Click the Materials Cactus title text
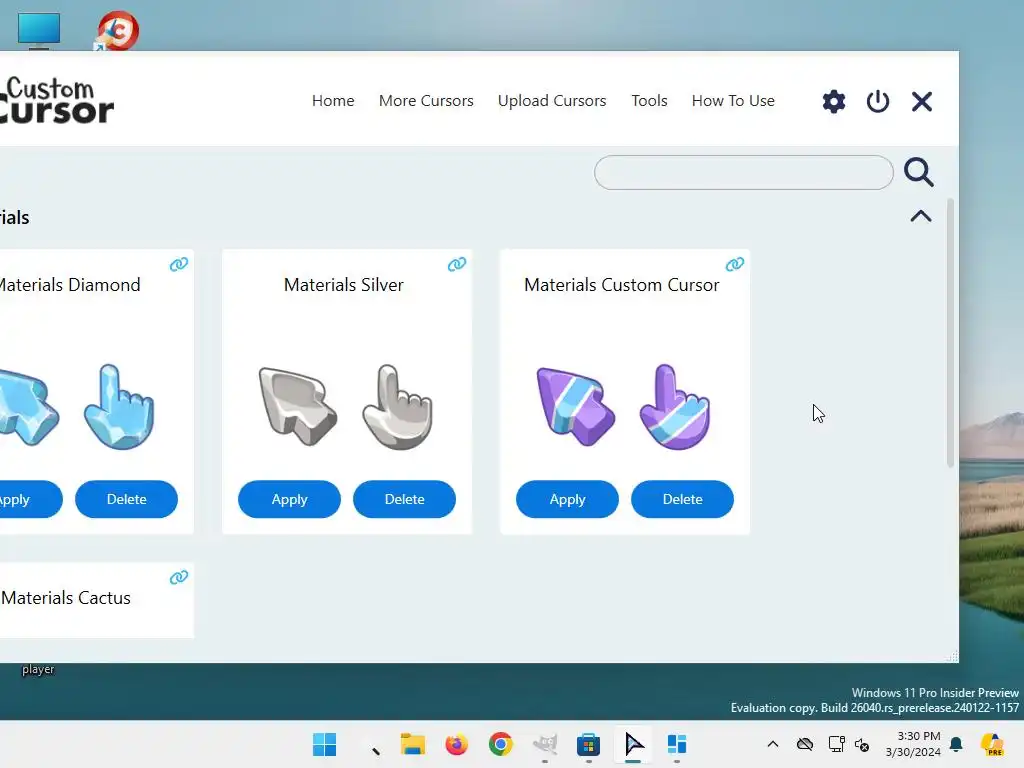Screen dimensions: 1024x768 (66, 598)
